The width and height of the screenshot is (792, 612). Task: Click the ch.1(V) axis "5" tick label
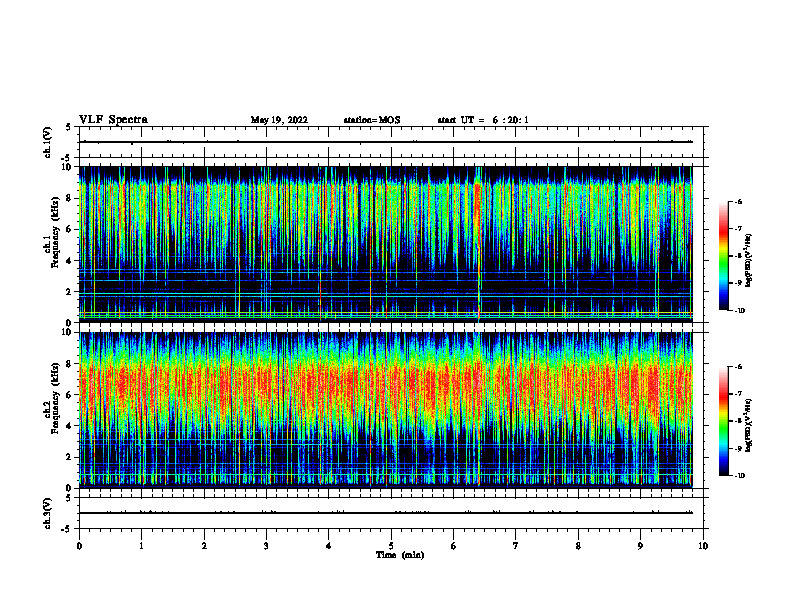click(68, 128)
